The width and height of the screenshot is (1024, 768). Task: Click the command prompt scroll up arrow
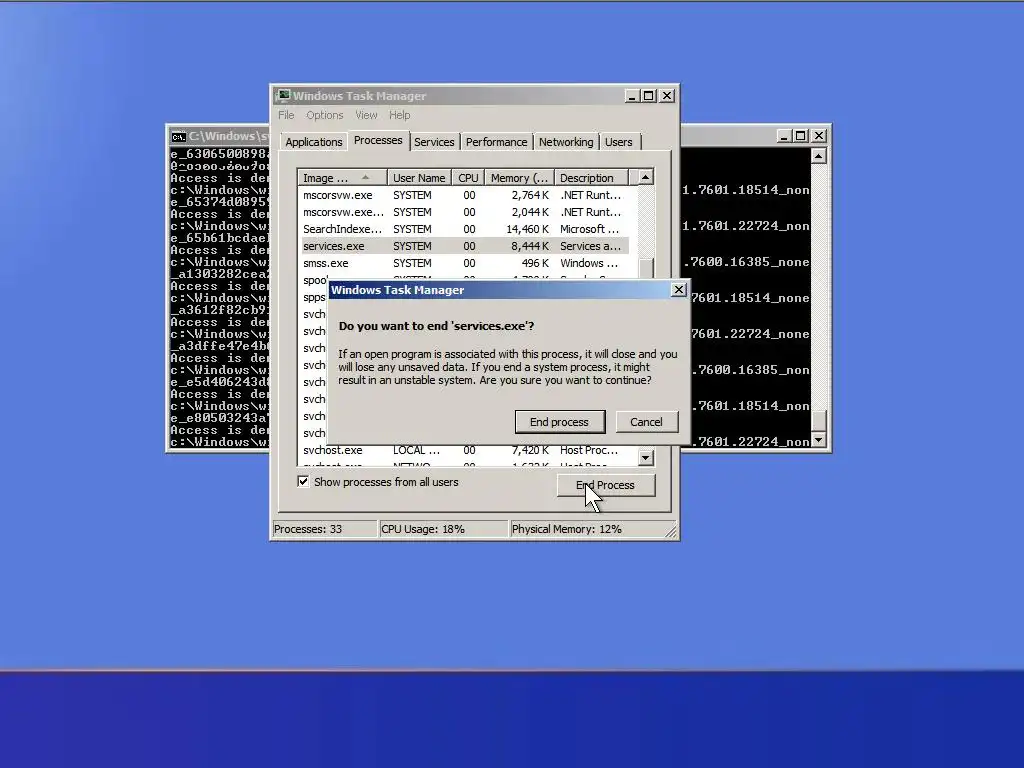coord(818,155)
